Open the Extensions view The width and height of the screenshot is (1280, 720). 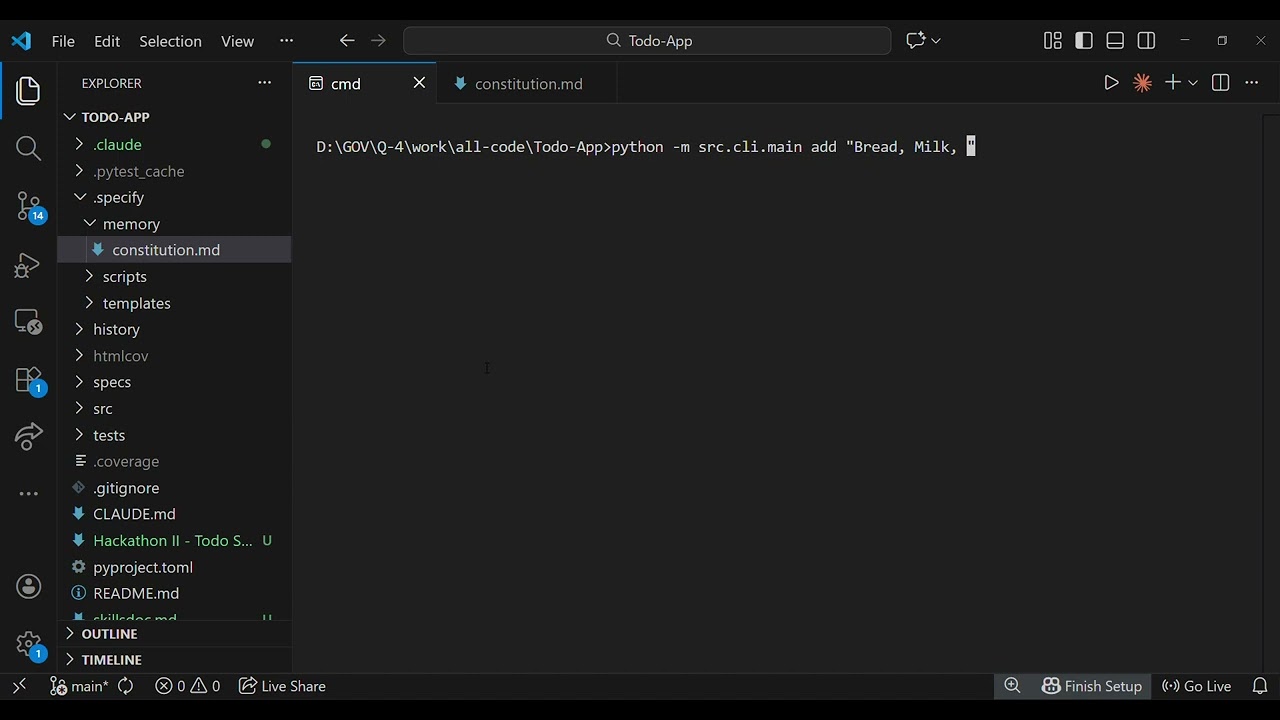(x=28, y=380)
